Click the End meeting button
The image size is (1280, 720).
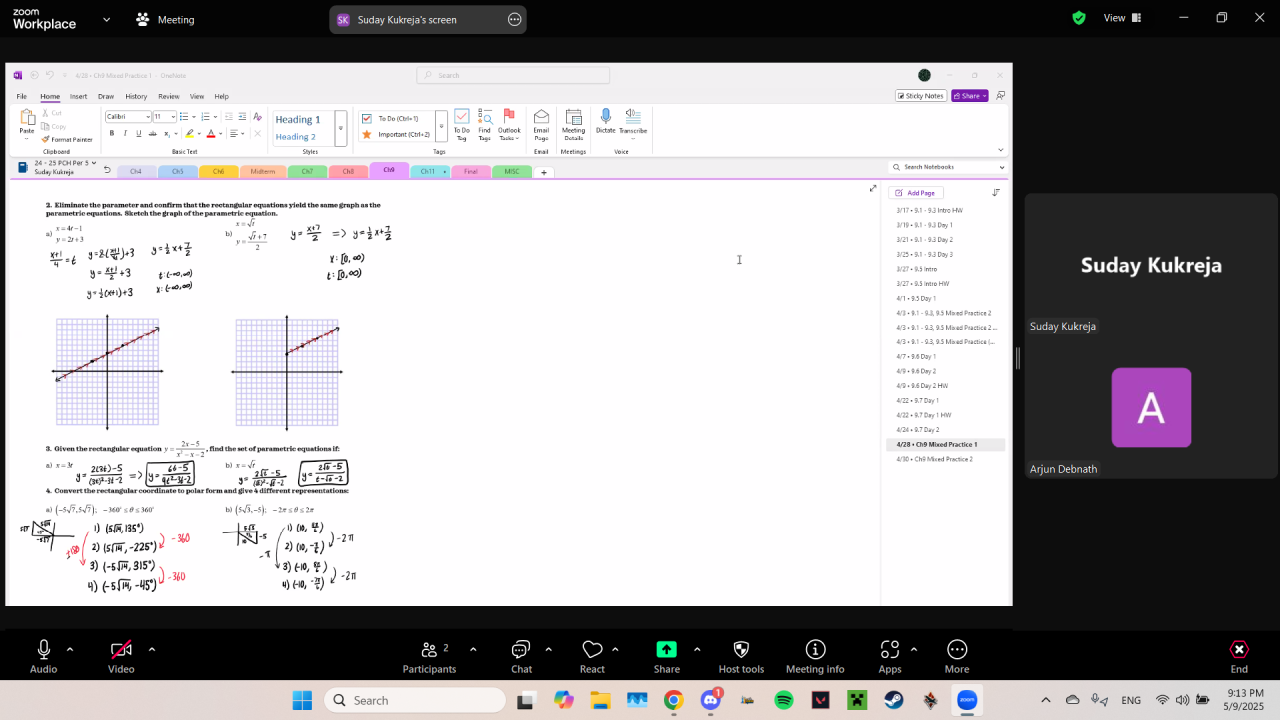coord(1239,656)
